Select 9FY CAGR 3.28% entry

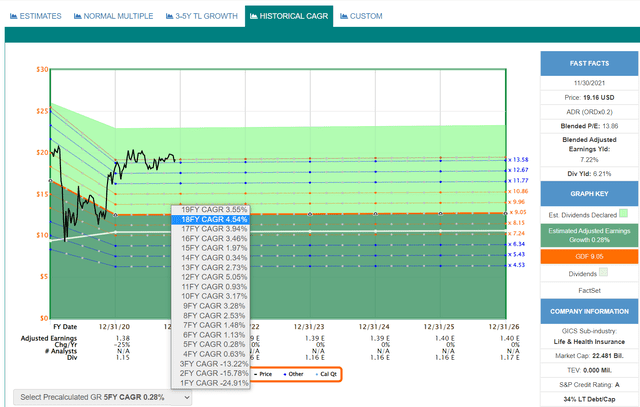[210, 306]
